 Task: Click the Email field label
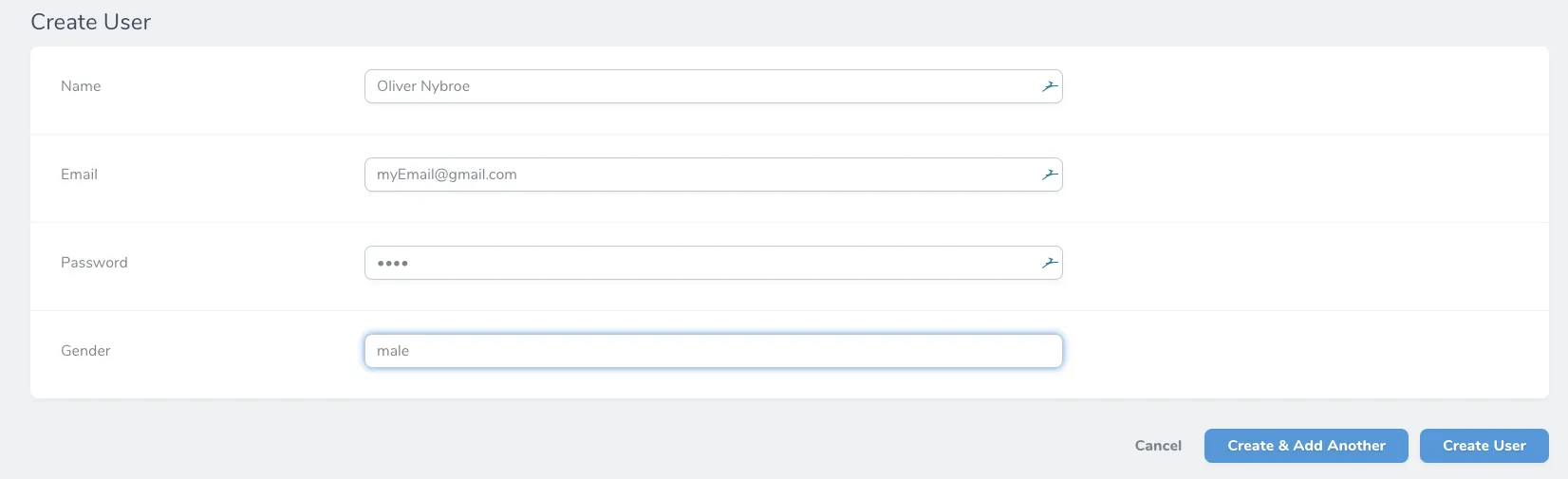tap(79, 175)
